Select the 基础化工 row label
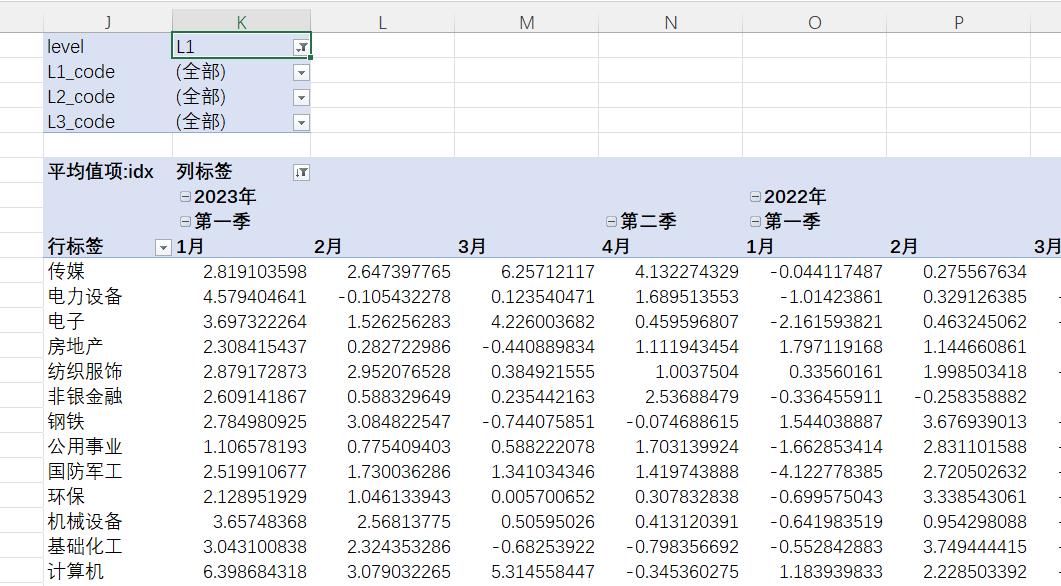This screenshot has width=1061, height=586. pyautogui.click(x=108, y=547)
